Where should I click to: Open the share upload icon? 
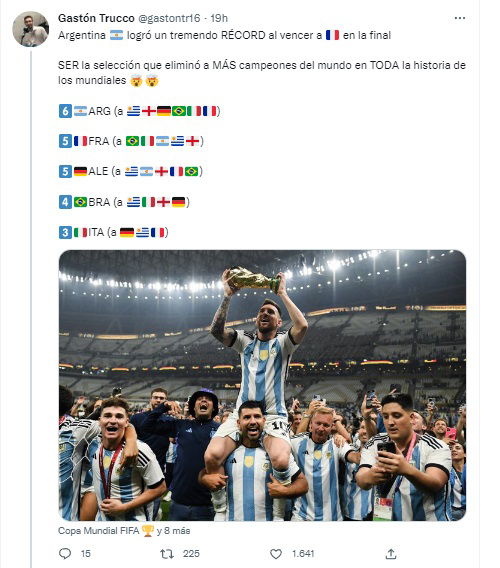click(x=391, y=554)
